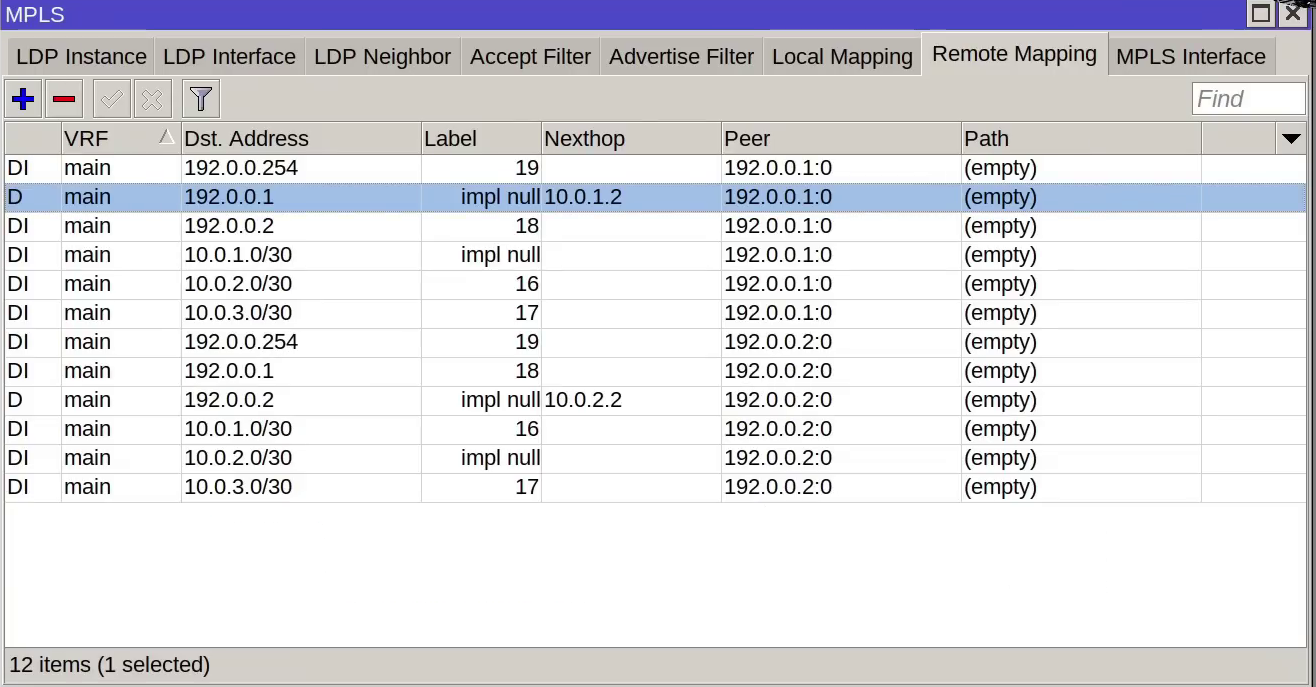Maximize the MPLS window
1316x687 pixels.
coord(1261,13)
